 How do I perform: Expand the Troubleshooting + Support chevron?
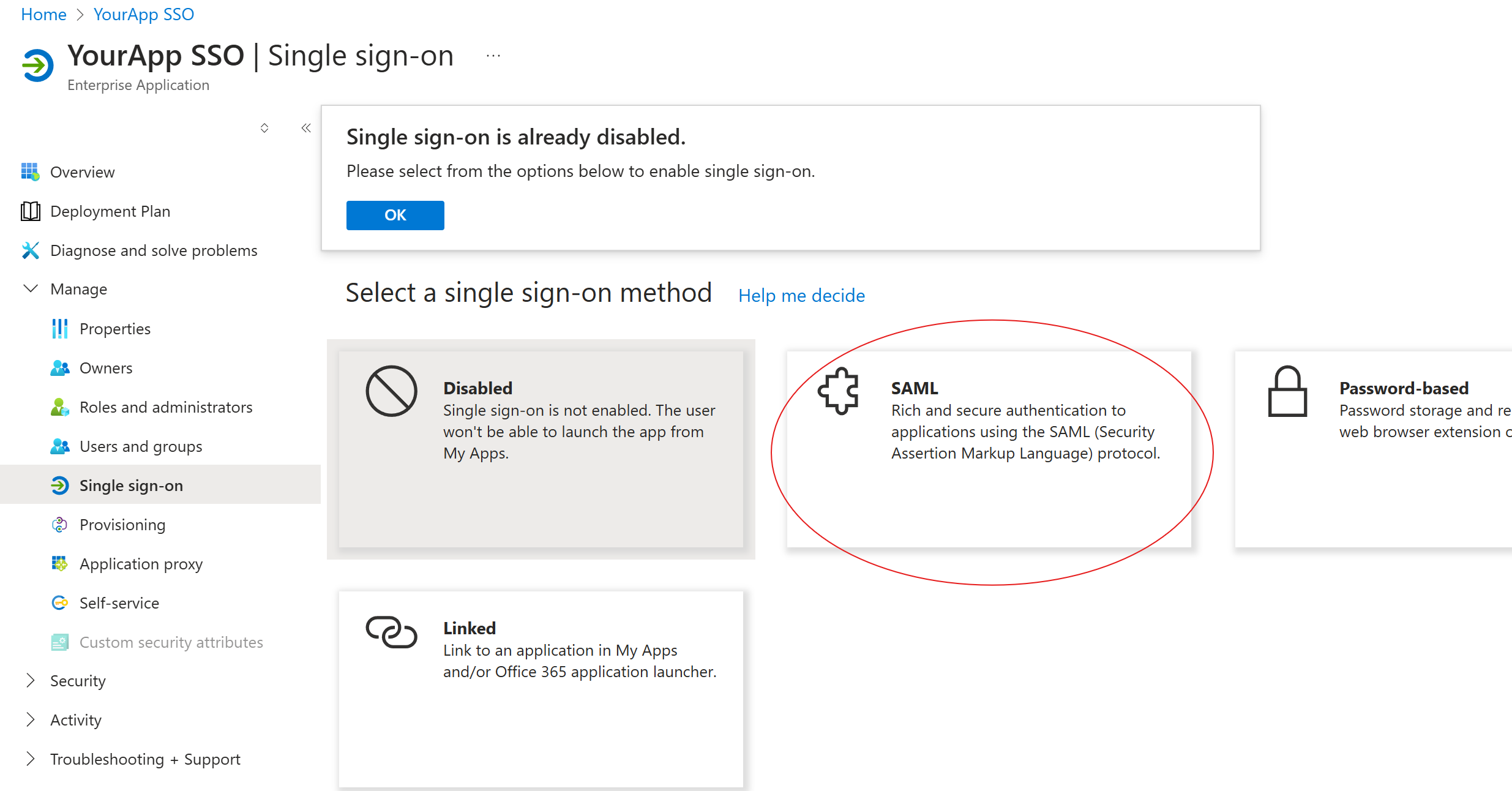click(x=30, y=759)
